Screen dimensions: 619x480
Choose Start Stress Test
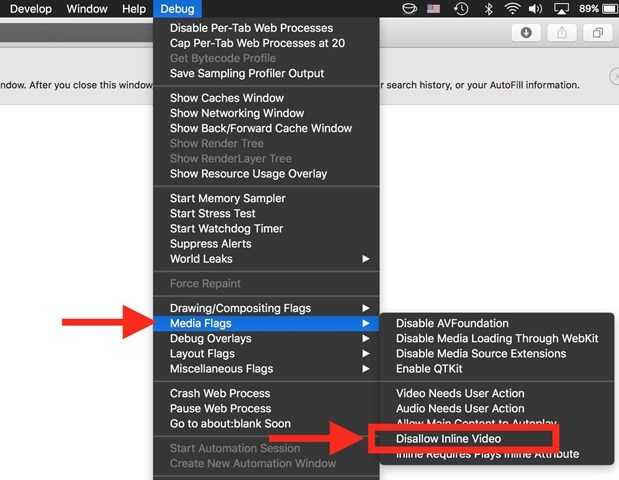pyautogui.click(x=266, y=214)
